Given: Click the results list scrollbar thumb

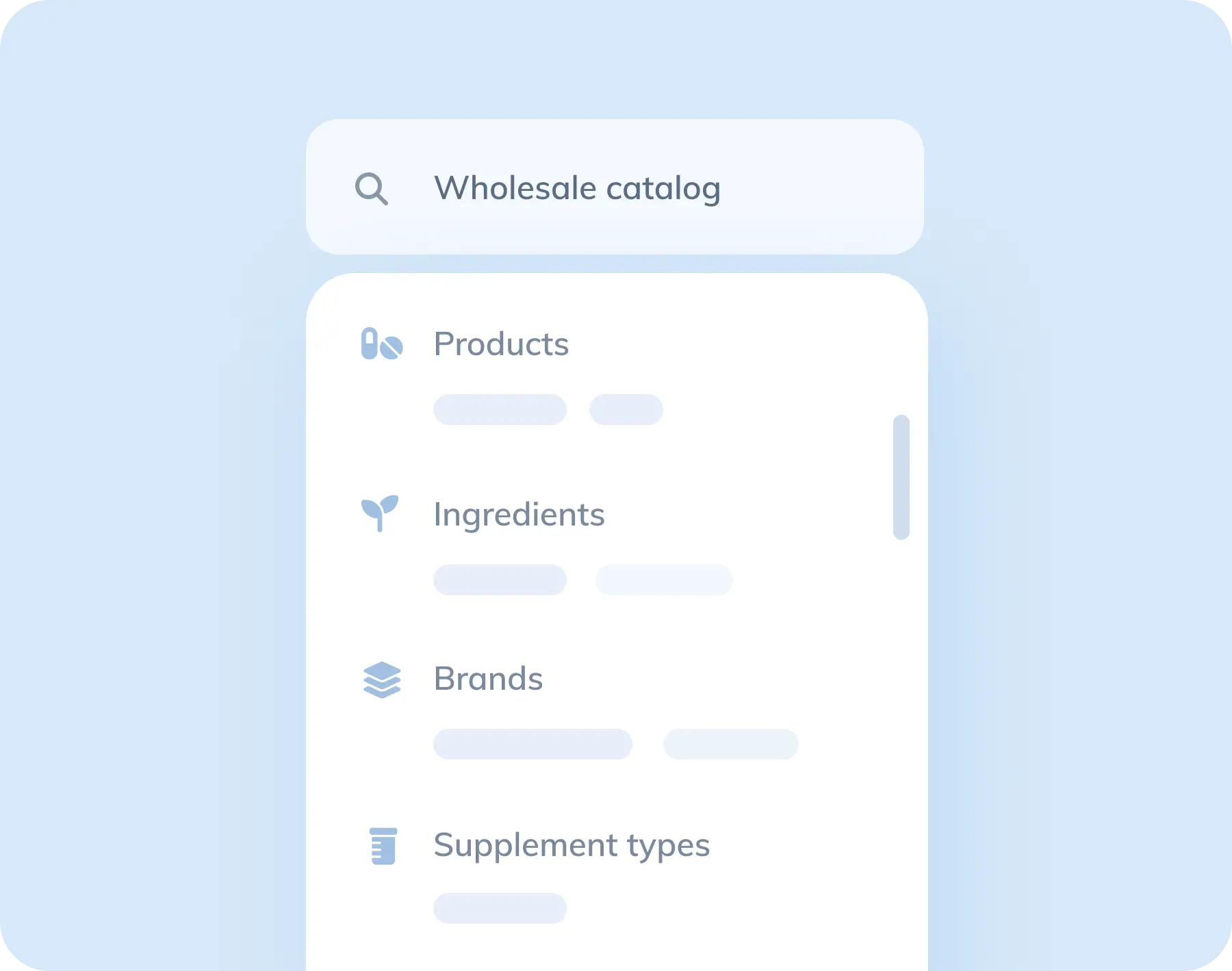Looking at the screenshot, I should pyautogui.click(x=901, y=477).
